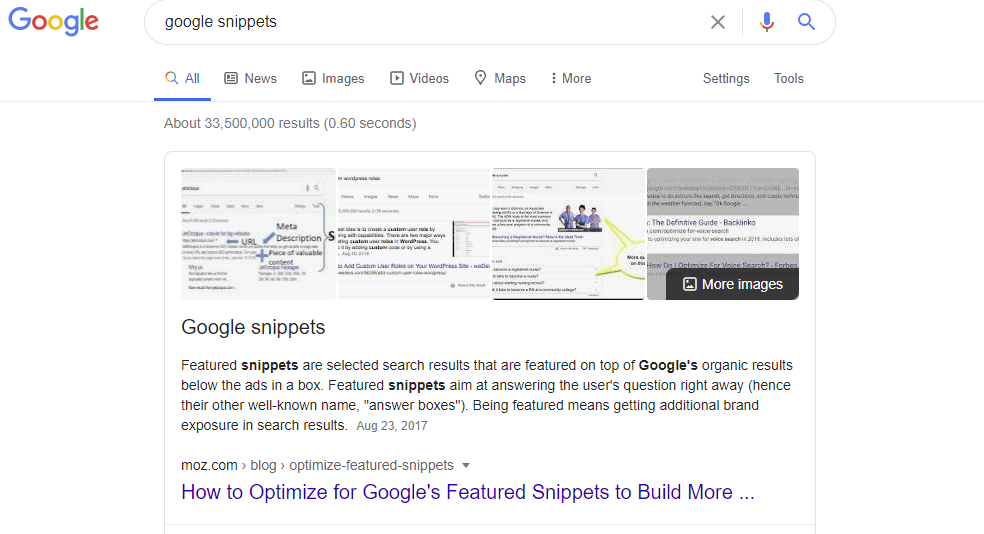Viewport: 984px width, 534px height.
Task: Click the More images button
Action: click(x=732, y=284)
